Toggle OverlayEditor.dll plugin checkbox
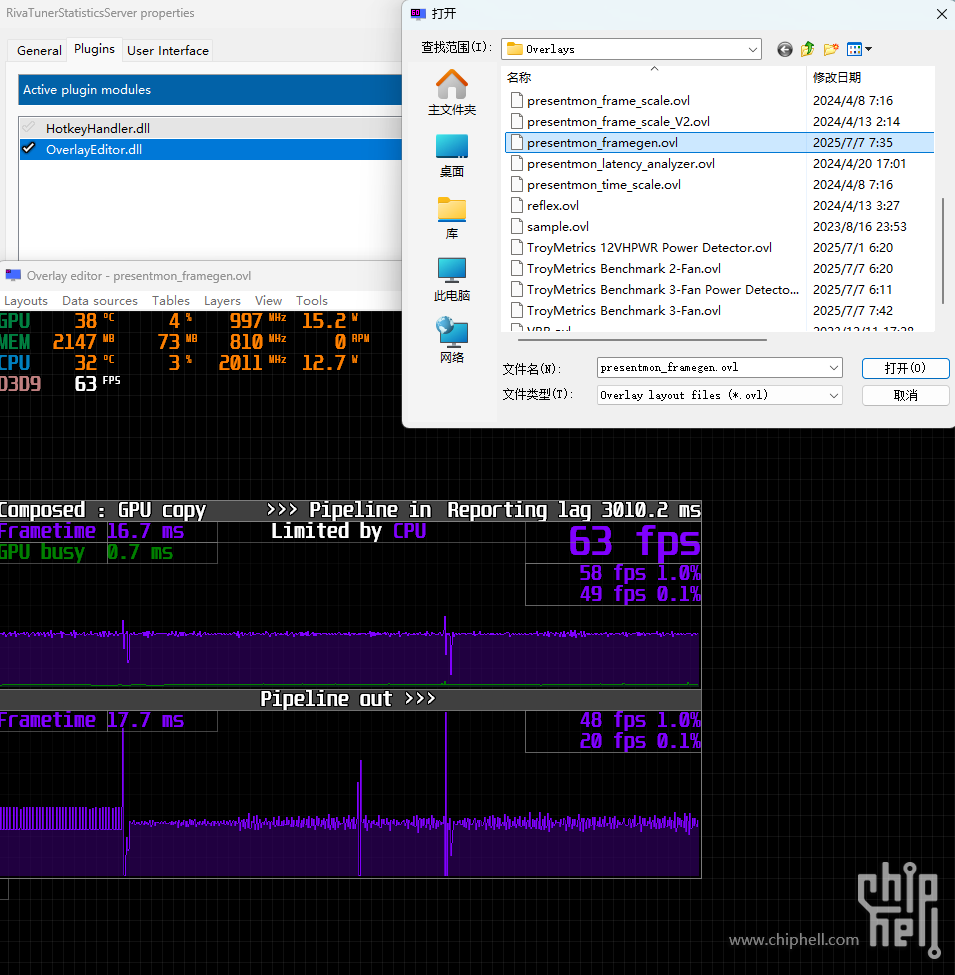 pos(29,149)
